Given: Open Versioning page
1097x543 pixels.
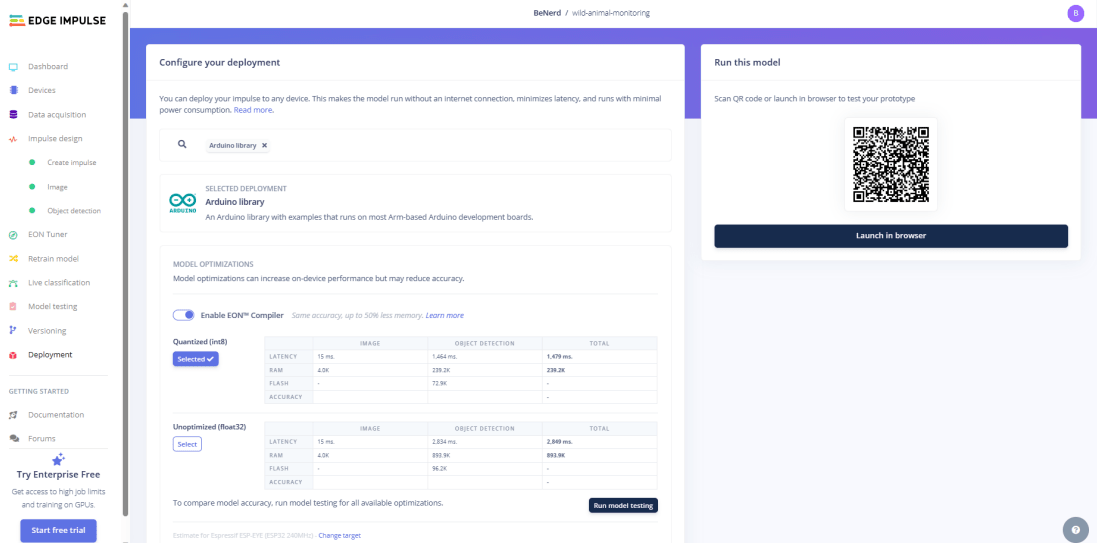Looking at the screenshot, I should [47, 330].
